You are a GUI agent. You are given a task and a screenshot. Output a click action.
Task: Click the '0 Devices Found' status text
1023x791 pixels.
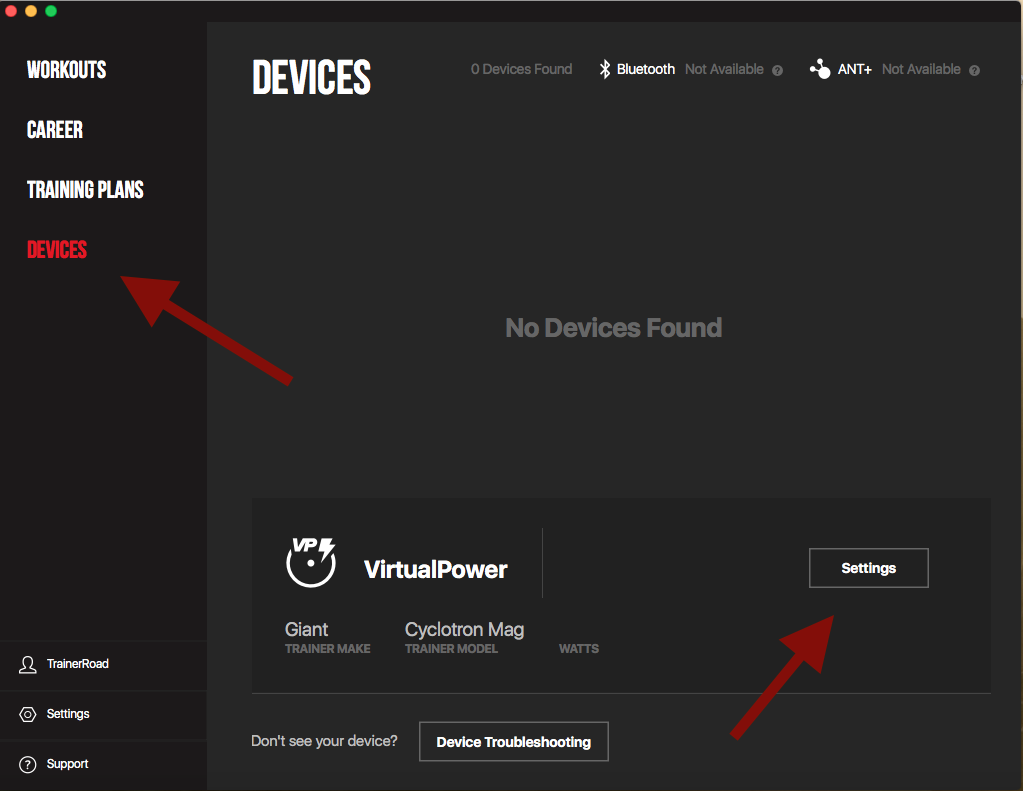pyautogui.click(x=521, y=69)
